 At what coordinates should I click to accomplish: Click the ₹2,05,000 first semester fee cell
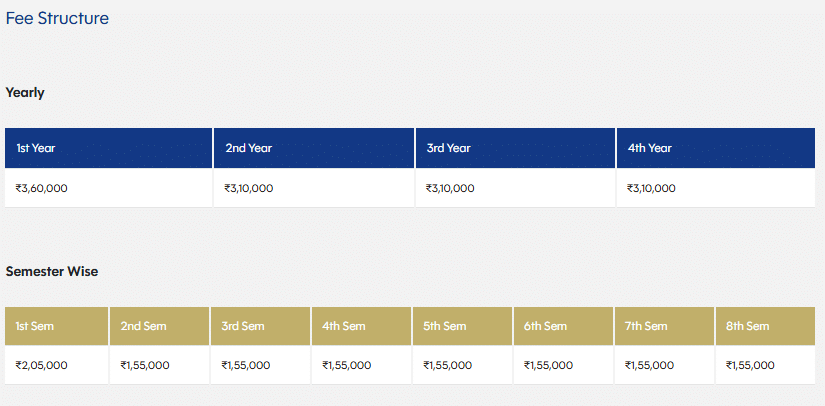(x=42, y=365)
